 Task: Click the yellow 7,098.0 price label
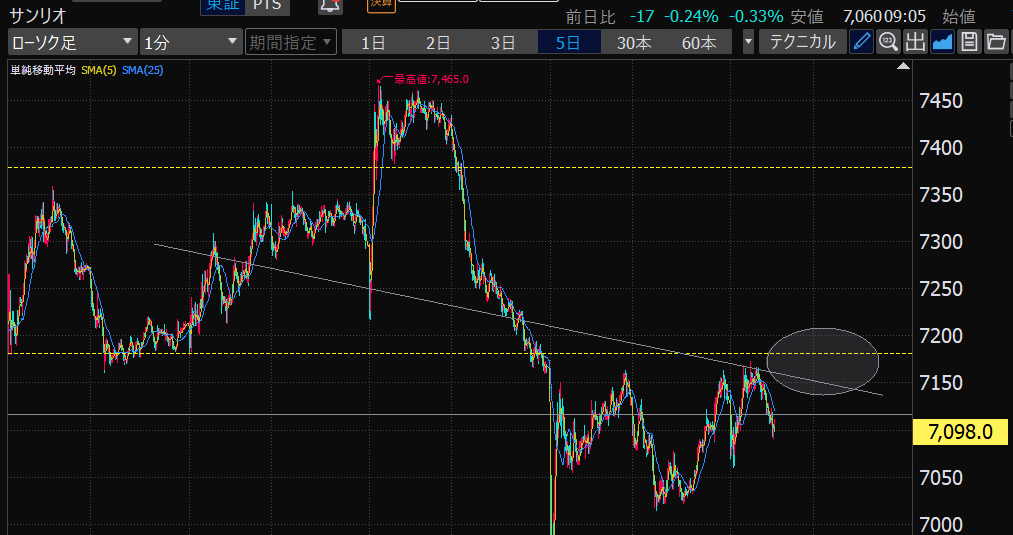point(960,432)
